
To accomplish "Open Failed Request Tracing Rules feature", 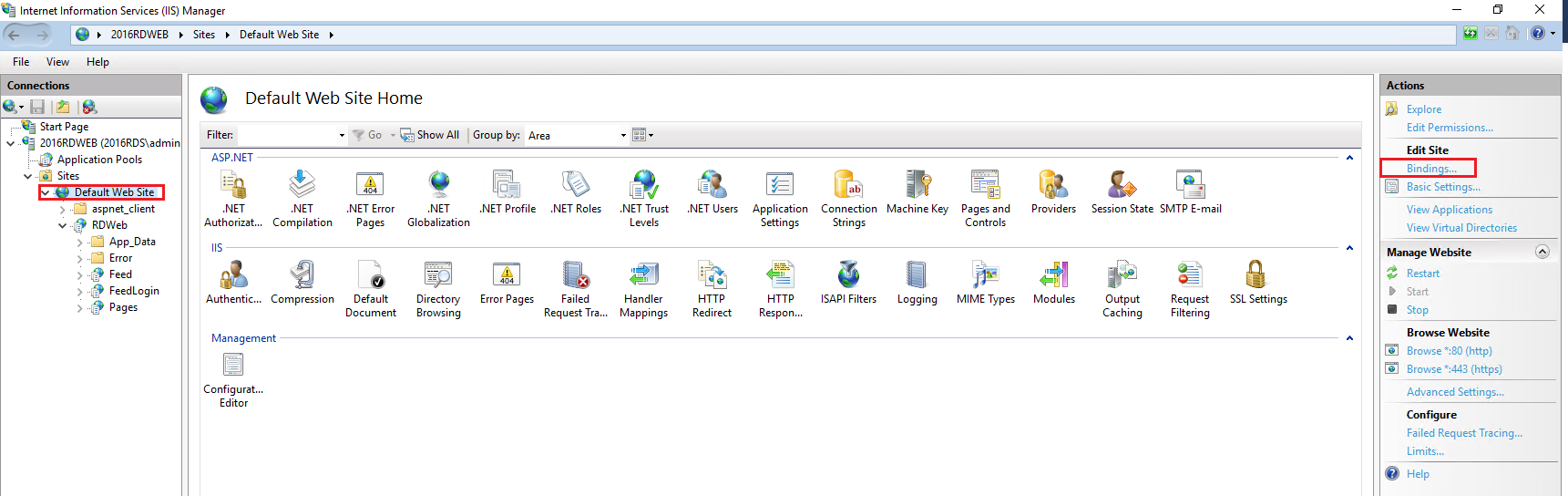I will coord(576,289).
